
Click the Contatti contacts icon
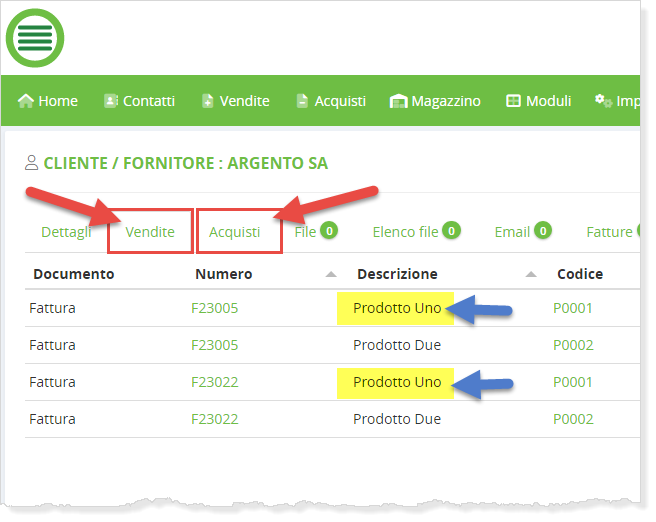point(111,101)
